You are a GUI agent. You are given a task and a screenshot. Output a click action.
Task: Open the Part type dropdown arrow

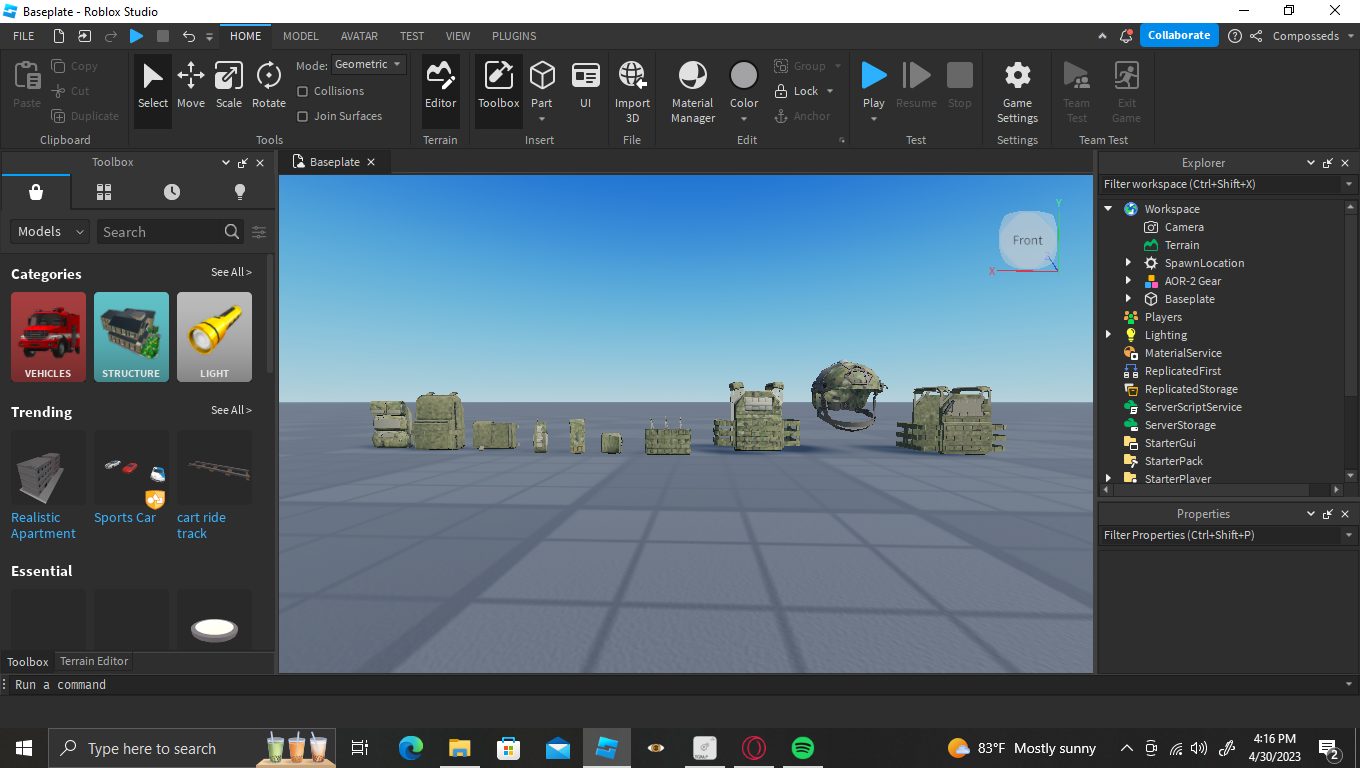(x=542, y=119)
